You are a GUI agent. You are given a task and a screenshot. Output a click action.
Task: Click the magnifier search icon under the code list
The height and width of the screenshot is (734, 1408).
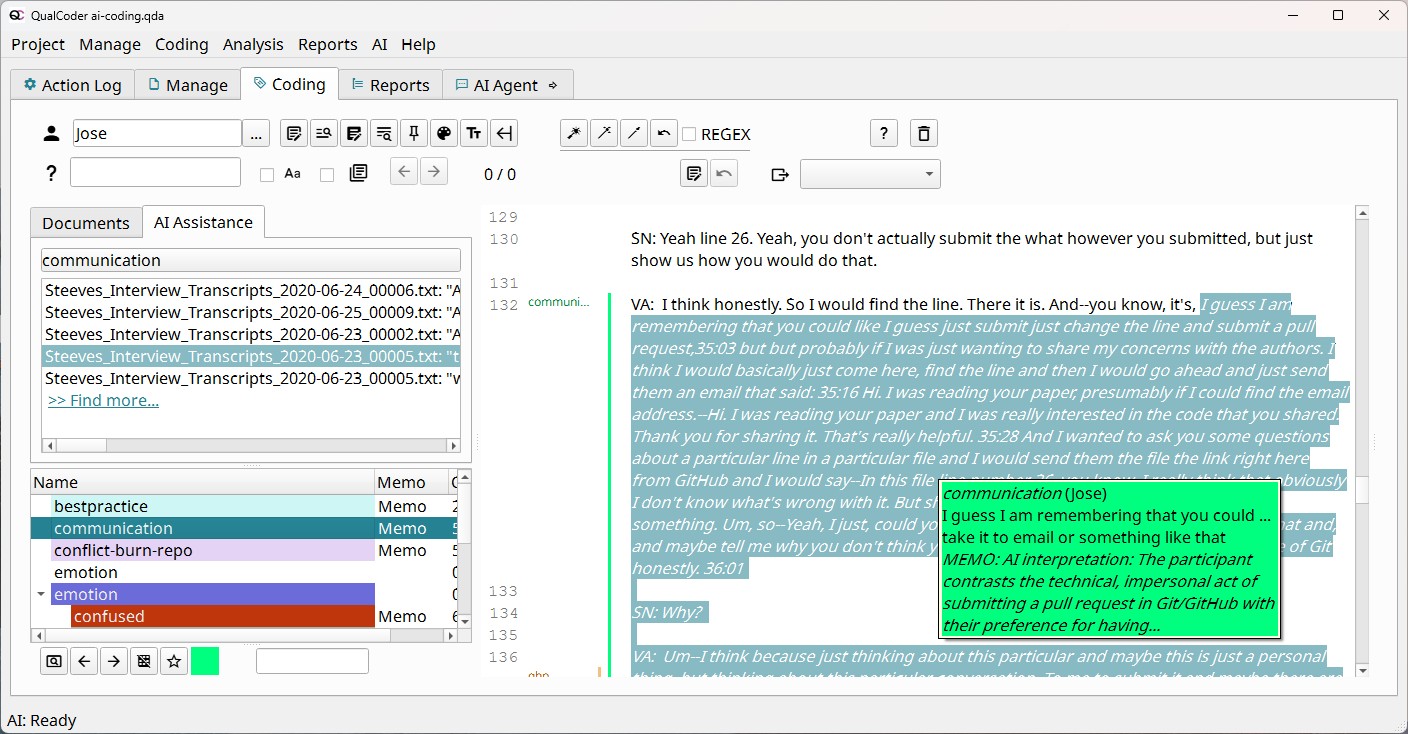click(x=54, y=661)
